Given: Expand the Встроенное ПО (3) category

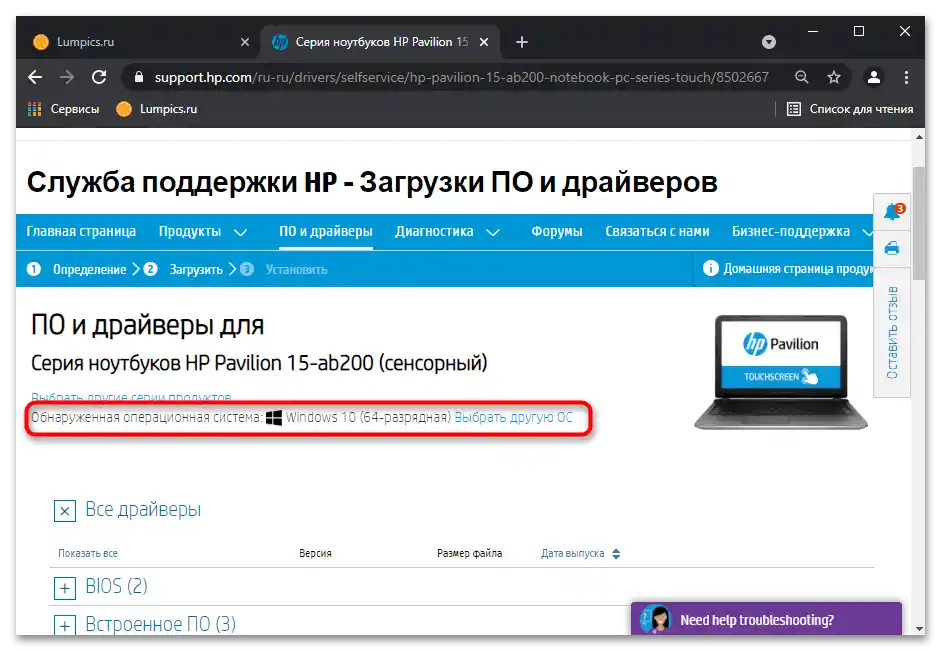Looking at the screenshot, I should pos(65,625).
